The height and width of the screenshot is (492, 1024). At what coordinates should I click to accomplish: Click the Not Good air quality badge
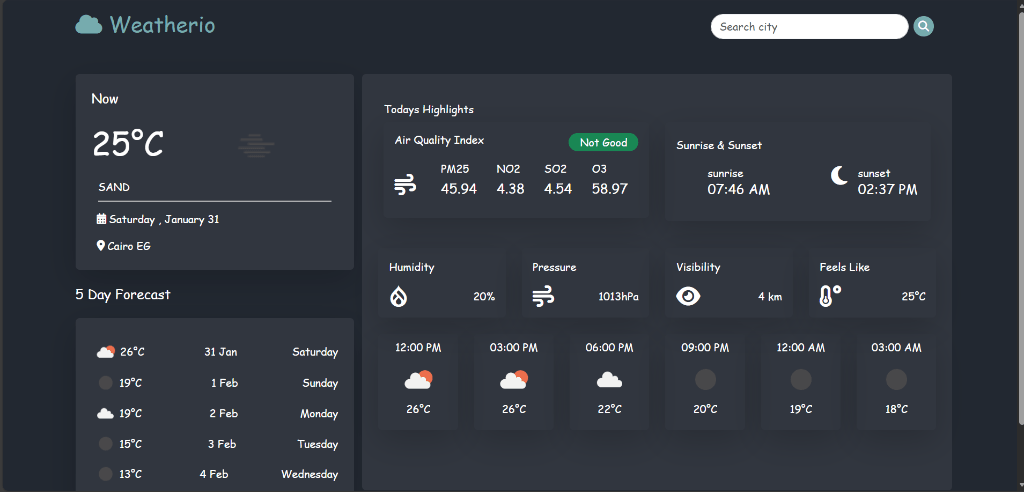pos(603,143)
